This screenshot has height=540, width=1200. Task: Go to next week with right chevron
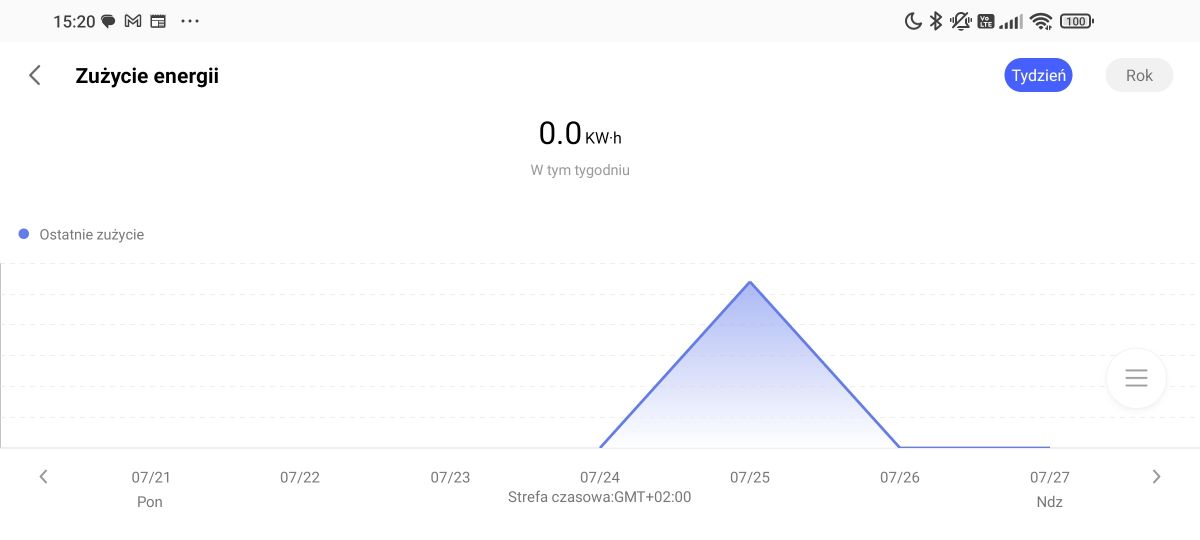pos(1156,477)
